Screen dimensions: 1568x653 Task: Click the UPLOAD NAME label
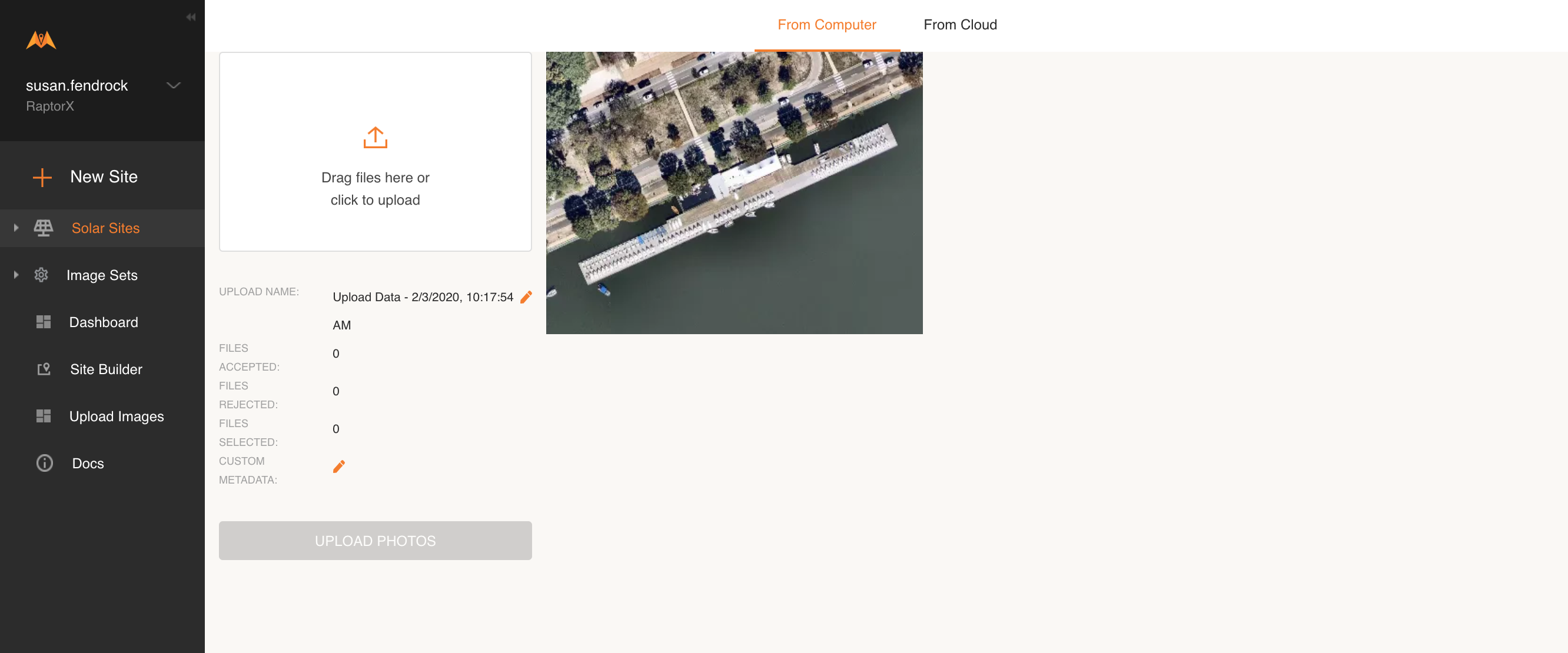point(259,292)
